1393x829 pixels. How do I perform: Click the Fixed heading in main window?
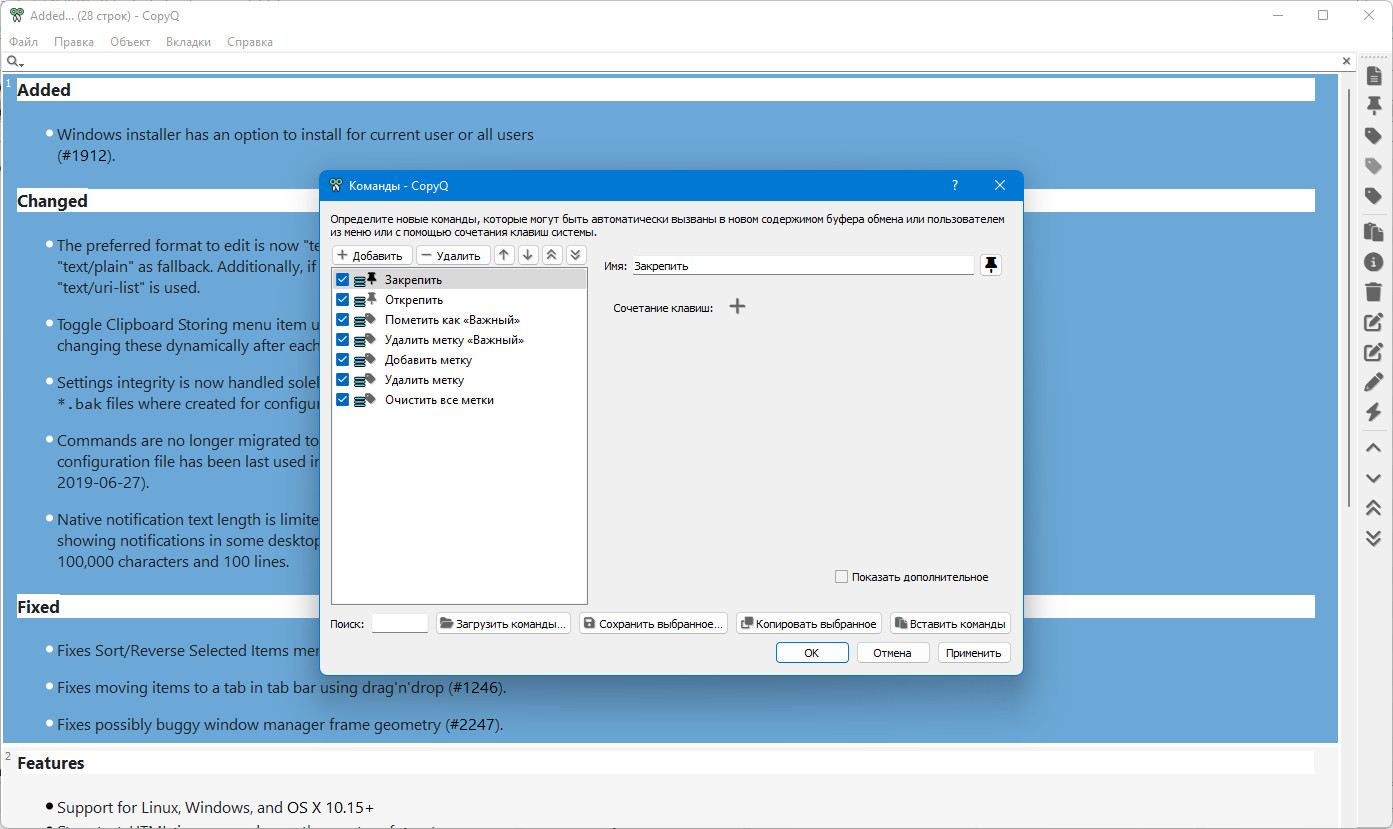[x=38, y=607]
